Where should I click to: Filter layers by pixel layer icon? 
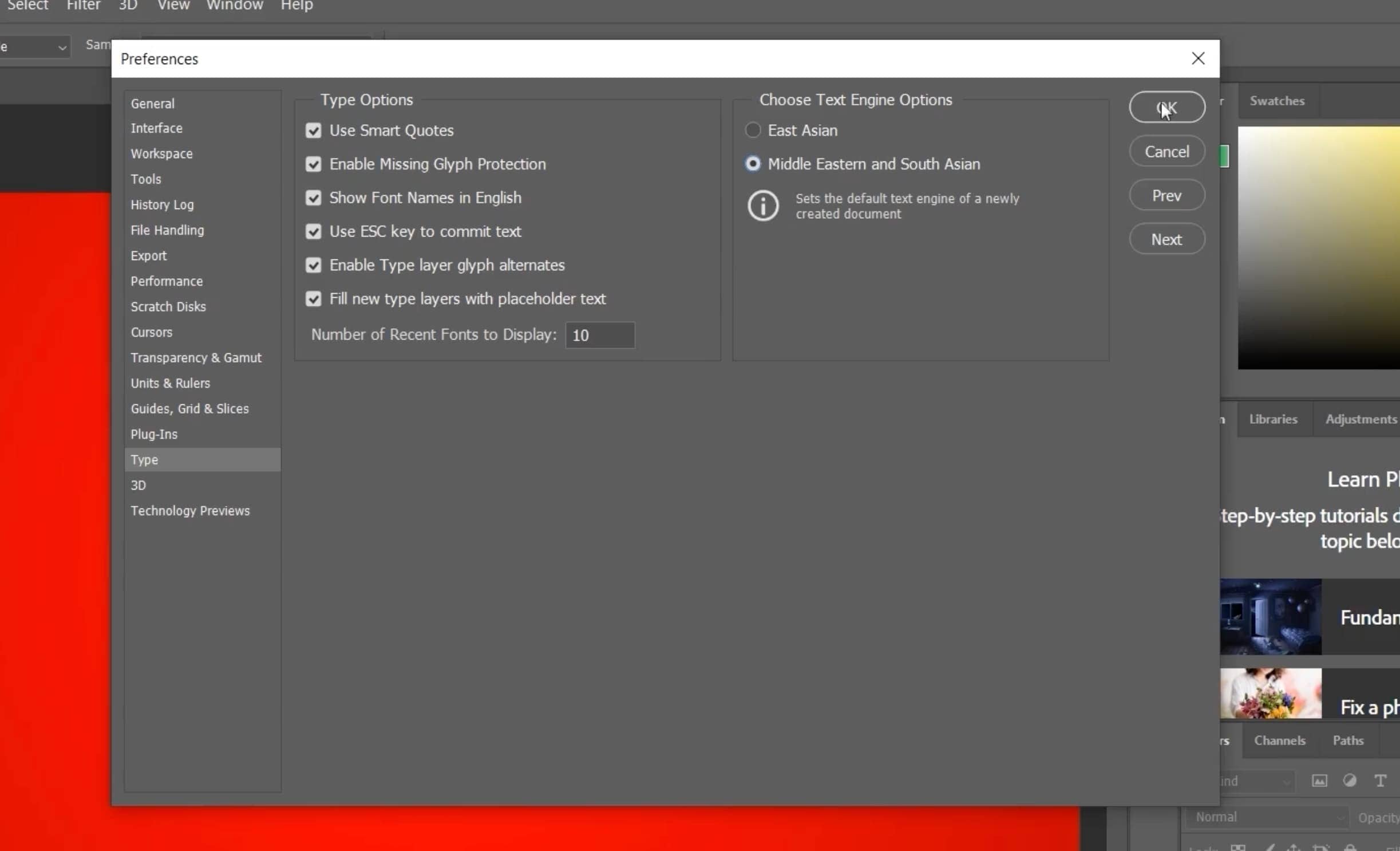pyautogui.click(x=1319, y=781)
